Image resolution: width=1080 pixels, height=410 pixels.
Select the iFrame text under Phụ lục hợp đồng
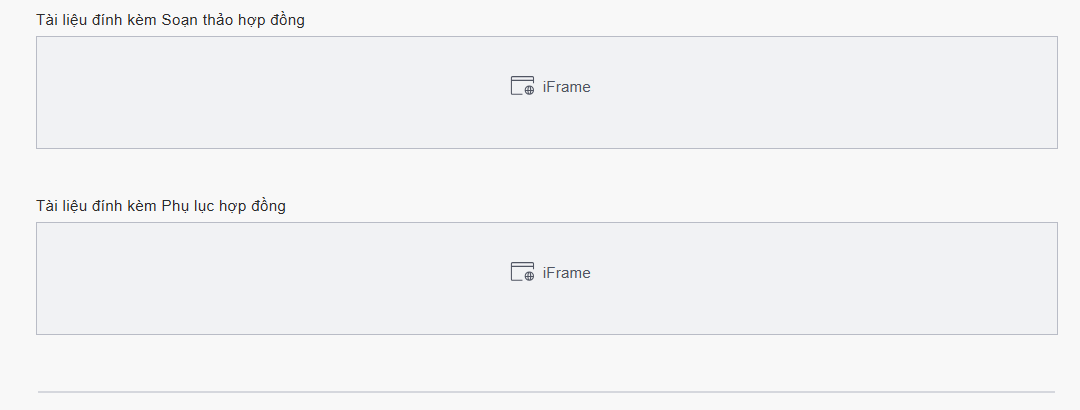click(567, 273)
